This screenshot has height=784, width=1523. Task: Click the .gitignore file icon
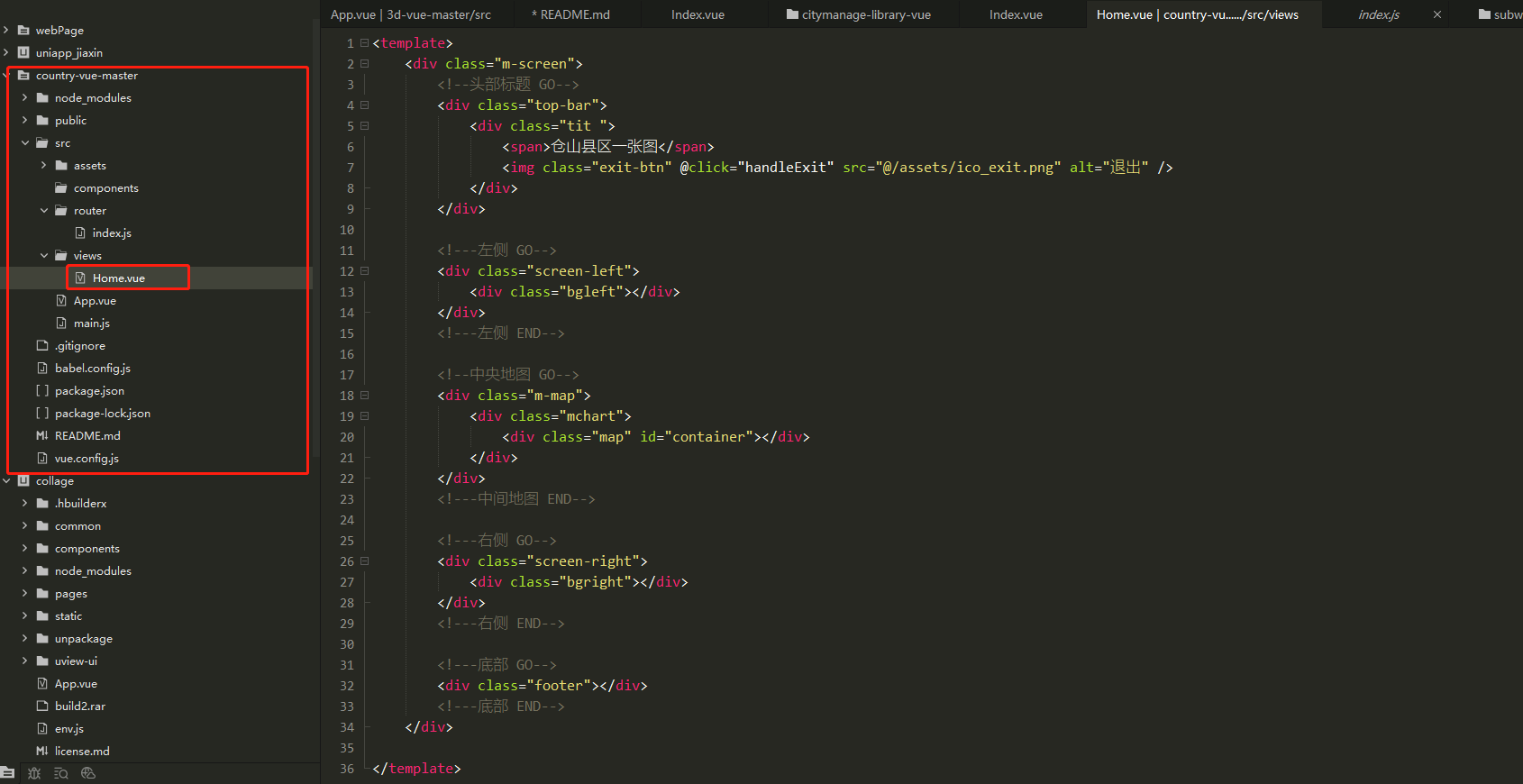(x=42, y=346)
